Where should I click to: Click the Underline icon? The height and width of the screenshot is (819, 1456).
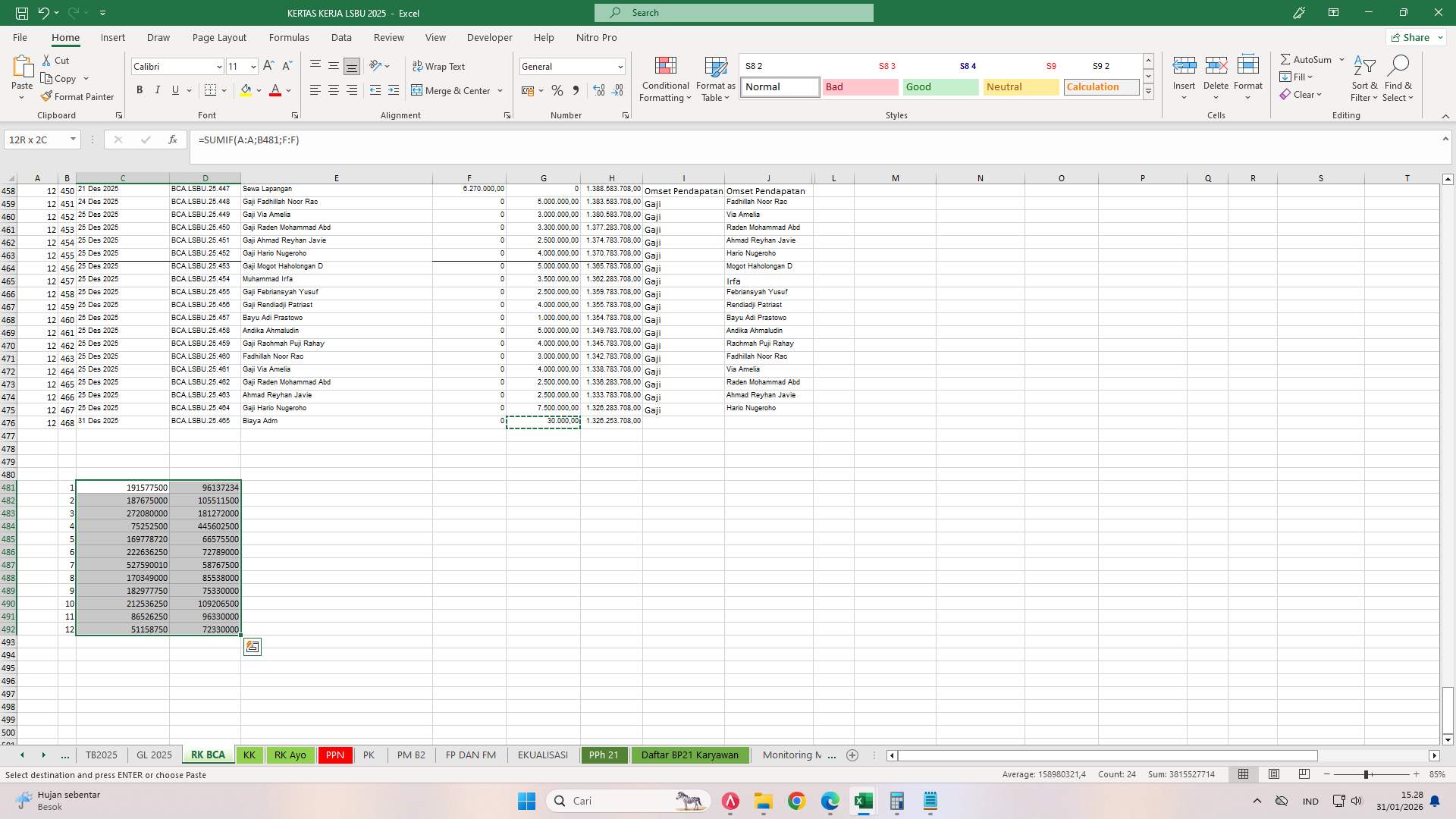tap(174, 89)
